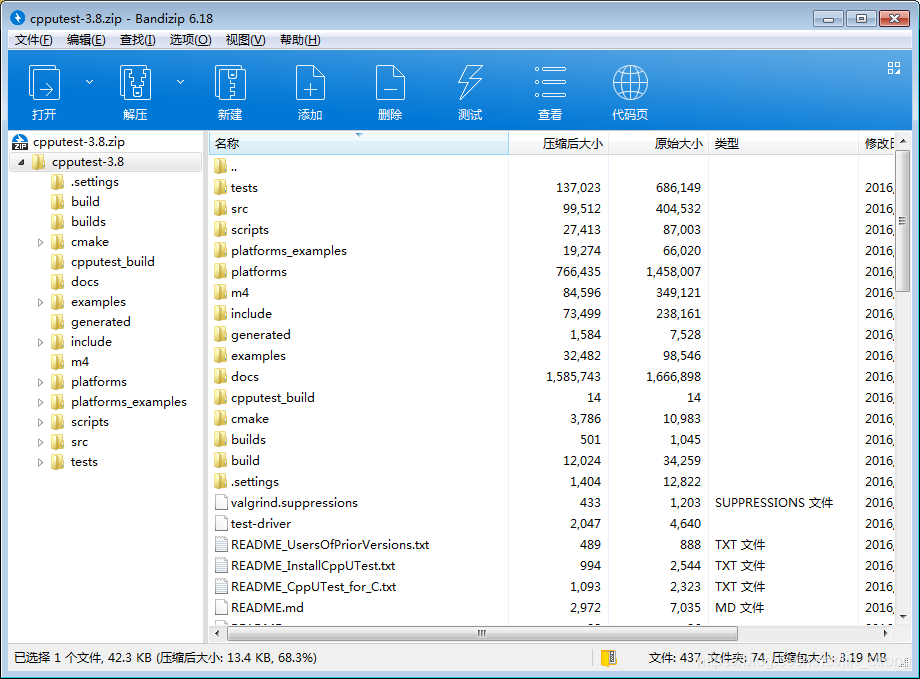
Task: Select the builds folder in tree
Action: (79, 222)
